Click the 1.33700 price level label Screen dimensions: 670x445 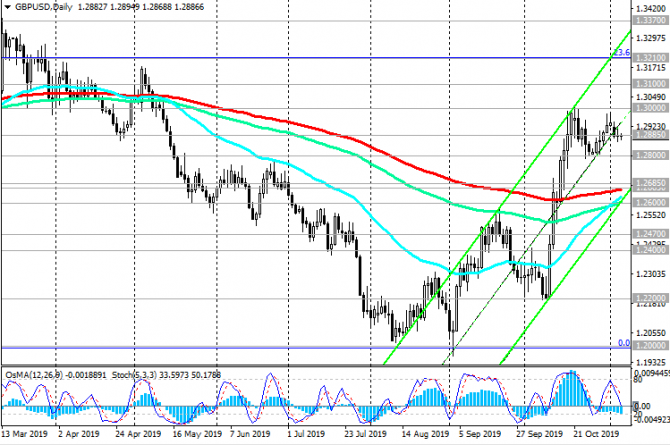tap(650, 20)
